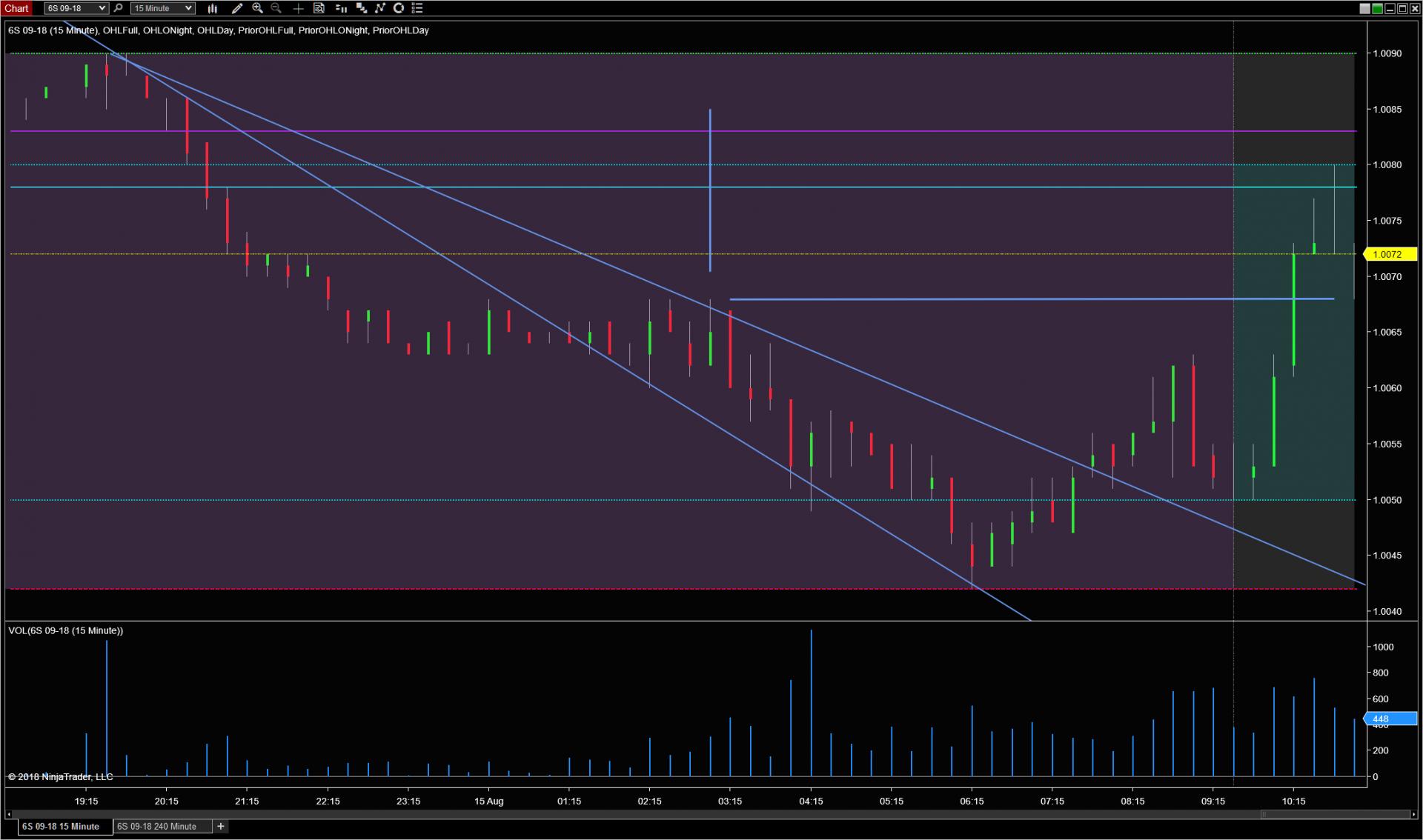
Task: Open the Strategies circular icon
Action: pyautogui.click(x=399, y=8)
